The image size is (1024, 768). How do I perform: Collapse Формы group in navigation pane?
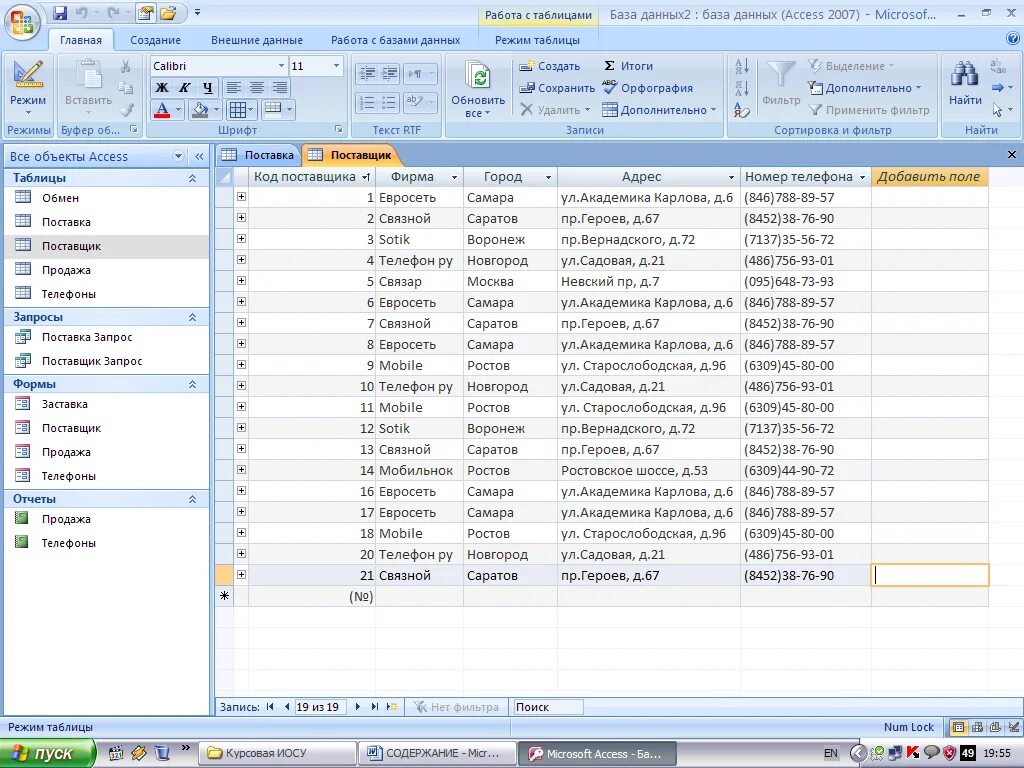tap(192, 385)
